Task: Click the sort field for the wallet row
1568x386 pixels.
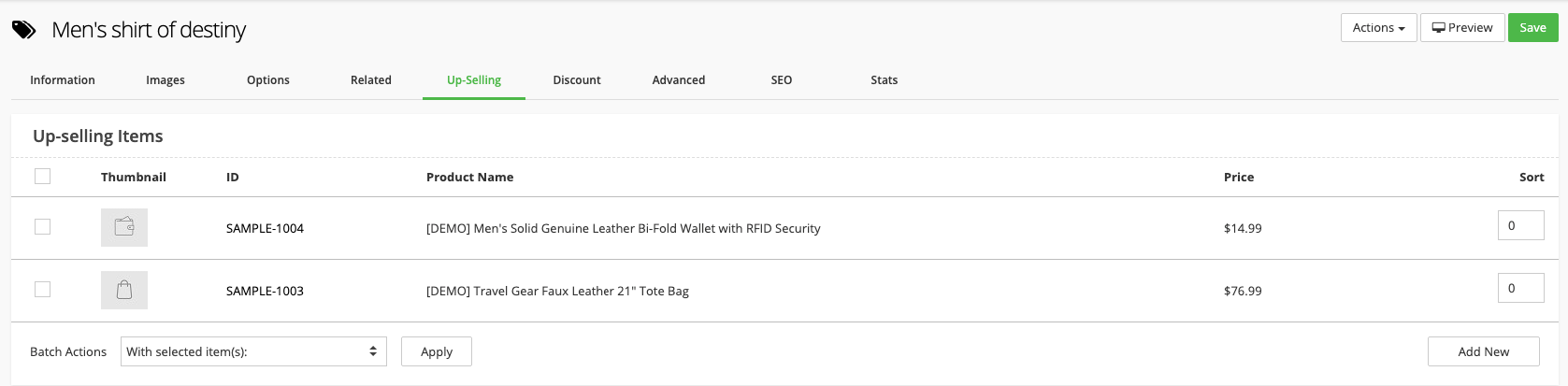Action: coord(1520,225)
